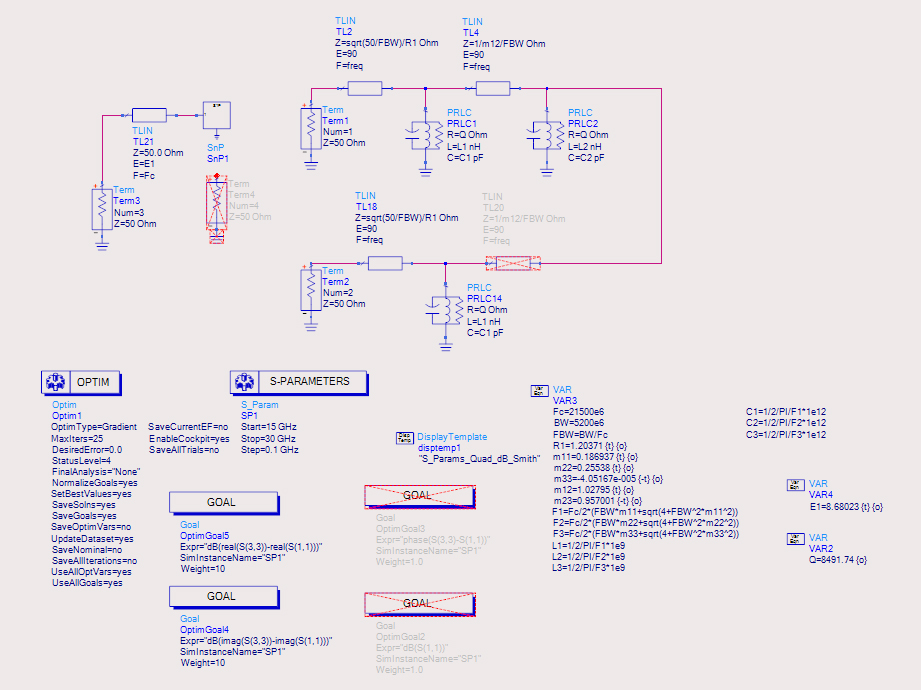Click the PRLC1 parallel resonator symbol
Image resolution: width=921 pixels, height=690 pixels.
coord(425,136)
